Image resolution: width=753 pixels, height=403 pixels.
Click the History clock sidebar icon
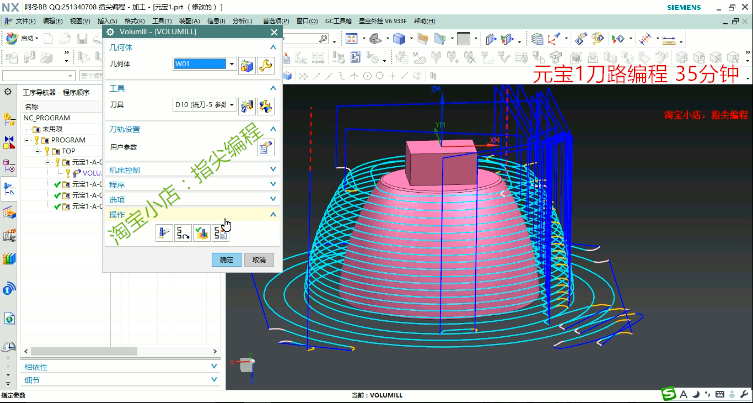coord(9,347)
